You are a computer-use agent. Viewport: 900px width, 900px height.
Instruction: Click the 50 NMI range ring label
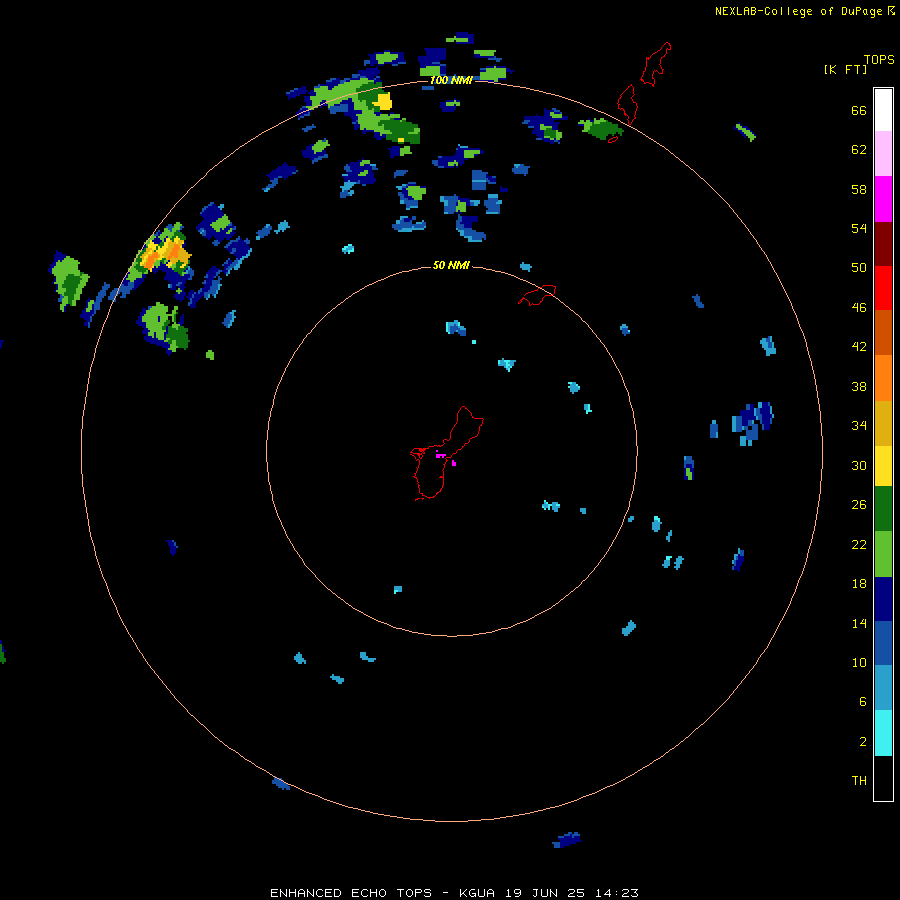[x=451, y=265]
